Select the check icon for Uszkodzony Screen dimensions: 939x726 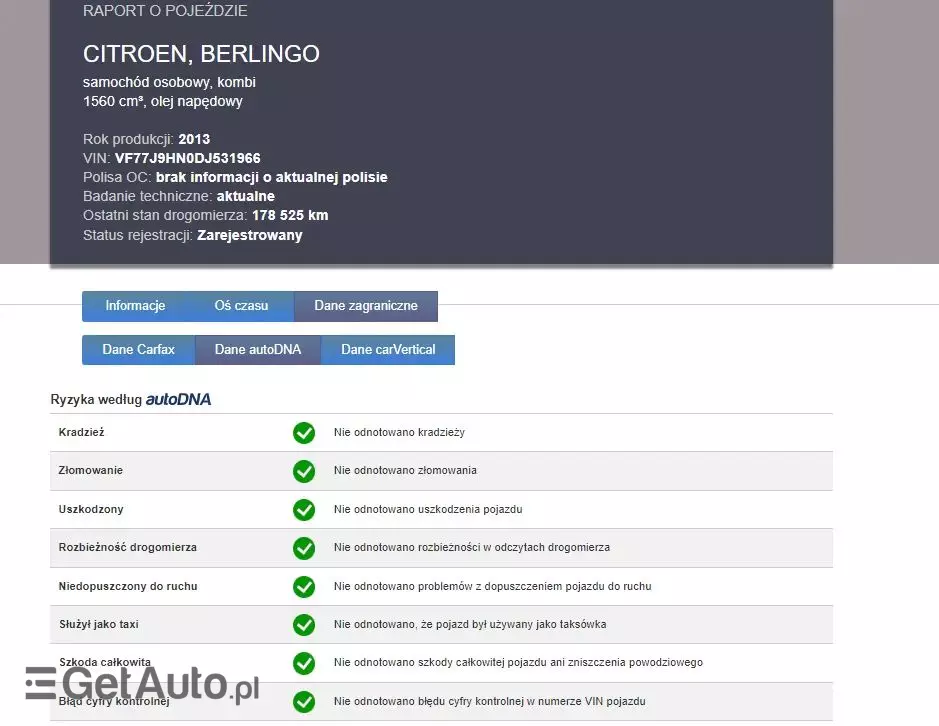304,509
